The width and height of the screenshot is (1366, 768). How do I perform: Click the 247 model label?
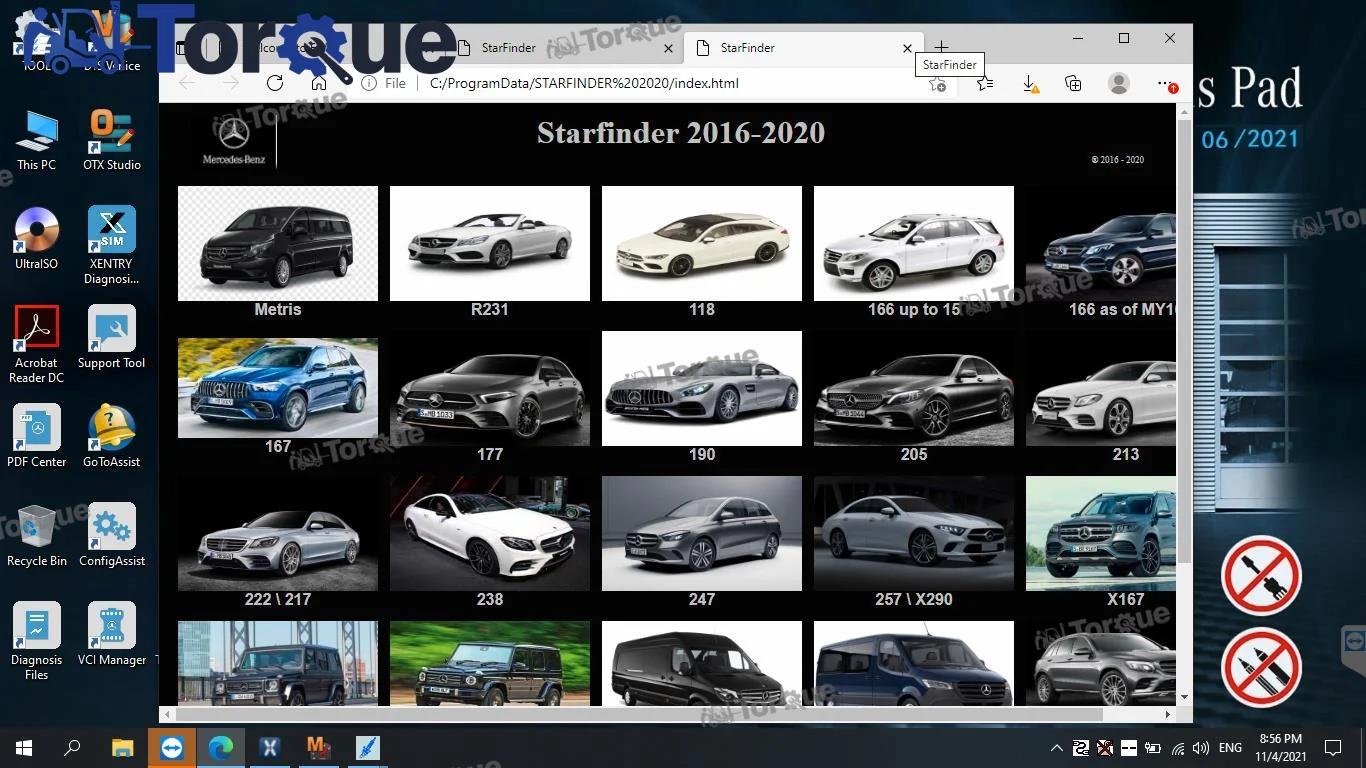click(x=702, y=600)
